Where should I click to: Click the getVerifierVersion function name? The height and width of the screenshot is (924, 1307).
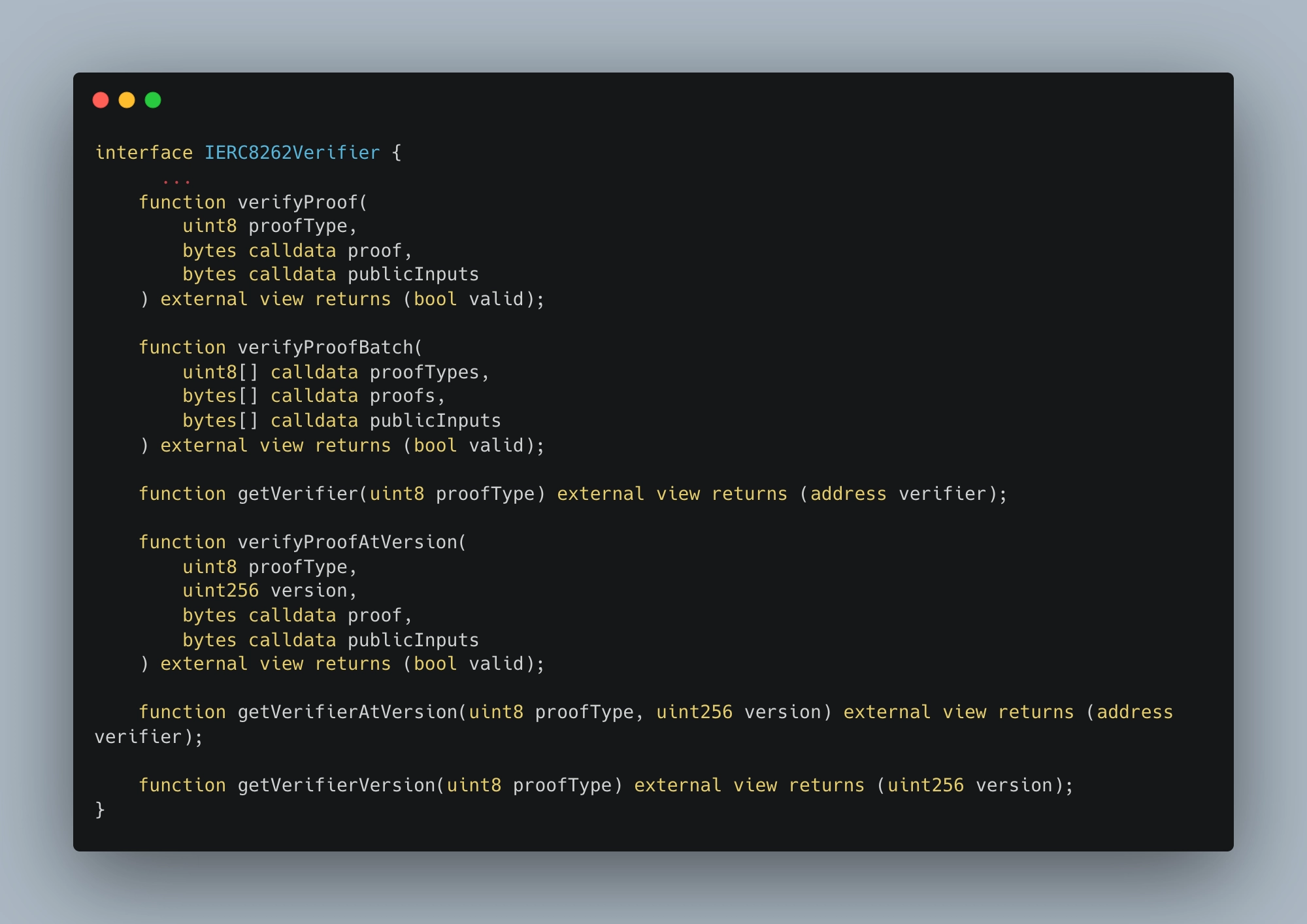click(337, 785)
